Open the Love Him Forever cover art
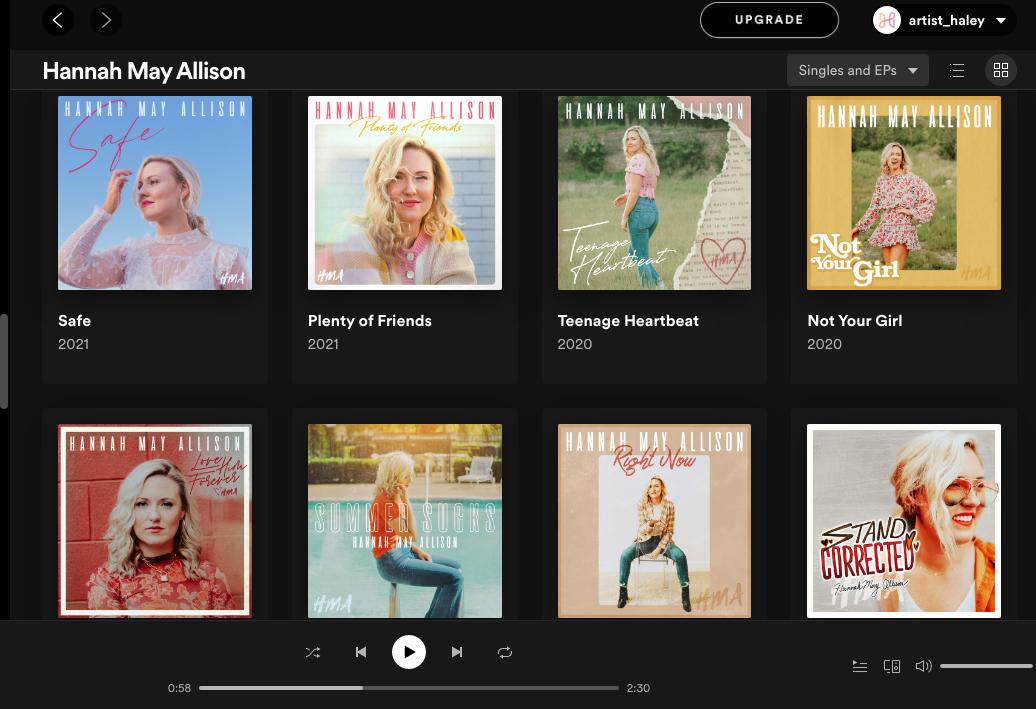The image size is (1036, 709). pos(155,521)
